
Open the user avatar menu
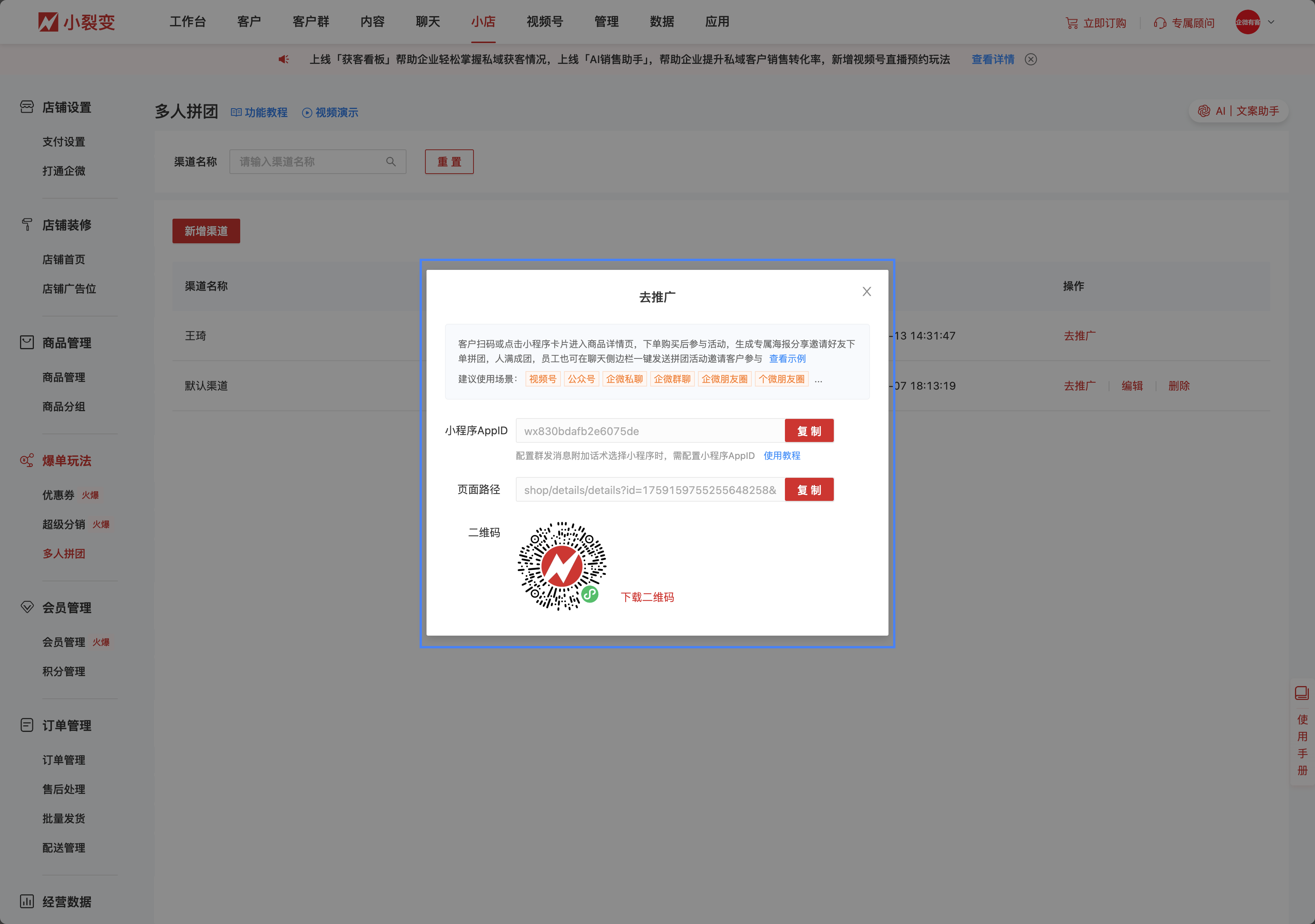[x=1247, y=22]
